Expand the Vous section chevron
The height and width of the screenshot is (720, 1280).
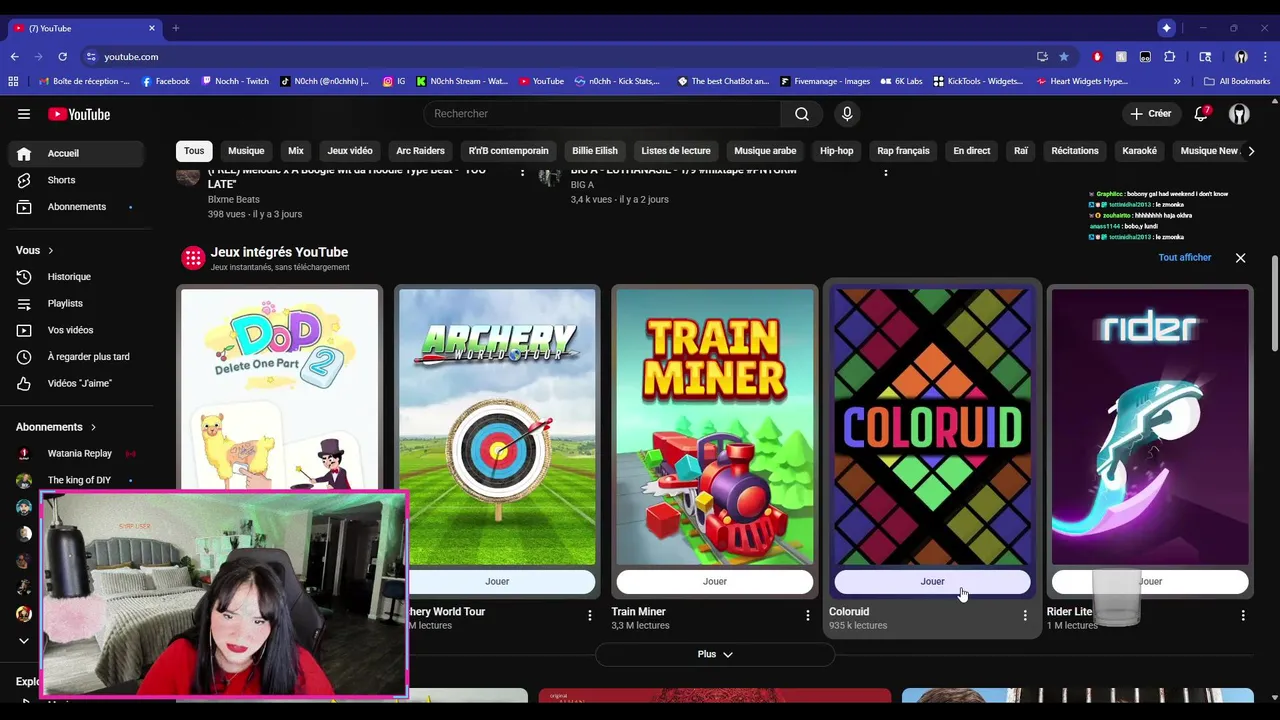pyautogui.click(x=50, y=251)
